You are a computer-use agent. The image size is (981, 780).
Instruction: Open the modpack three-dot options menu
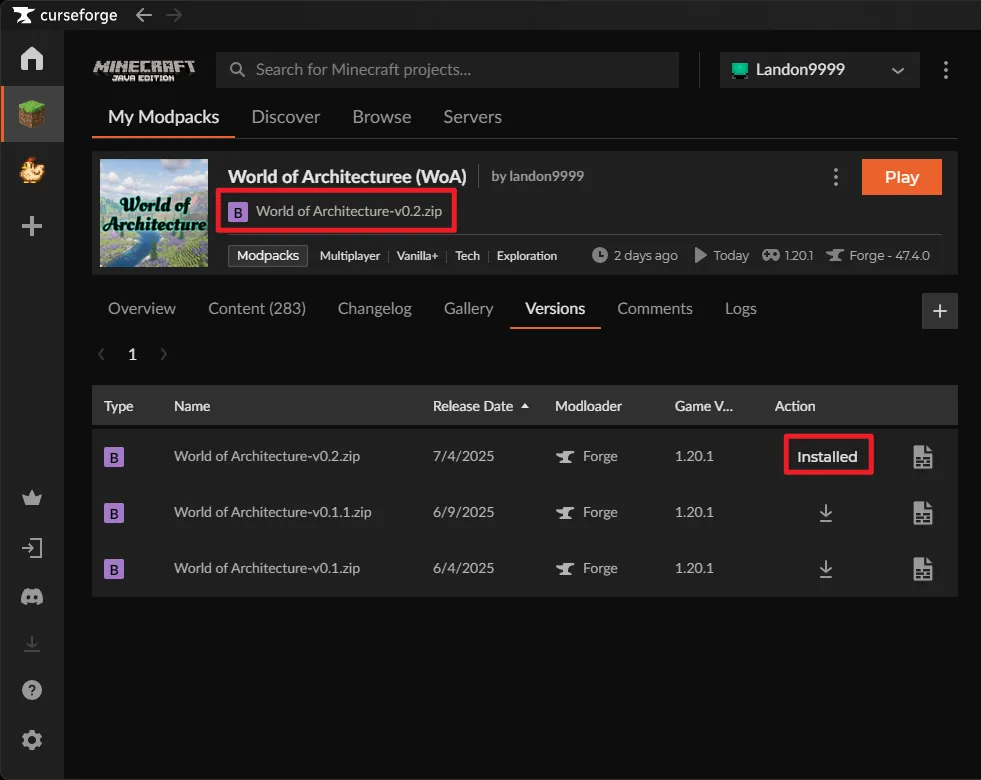[835, 177]
